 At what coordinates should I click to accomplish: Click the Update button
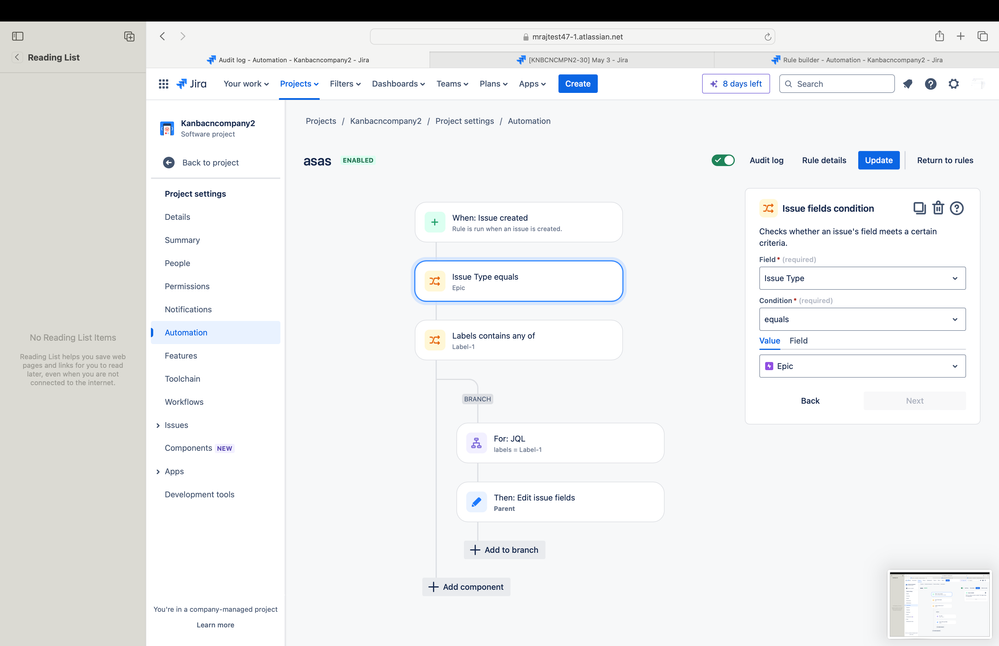(x=878, y=159)
